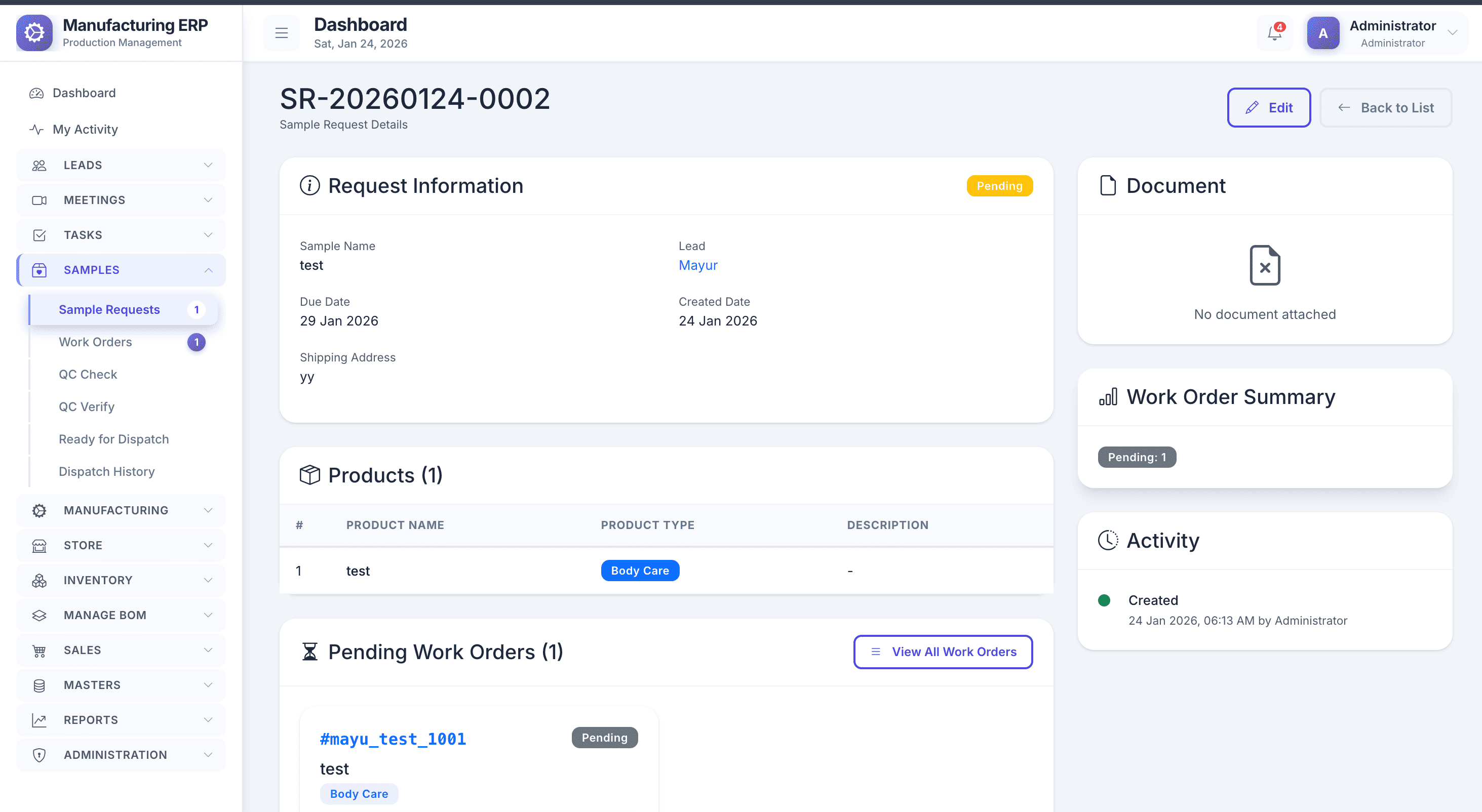Toggle the hamburger sidebar menu icon
Screen dimensions: 1482x812
click(x=281, y=33)
